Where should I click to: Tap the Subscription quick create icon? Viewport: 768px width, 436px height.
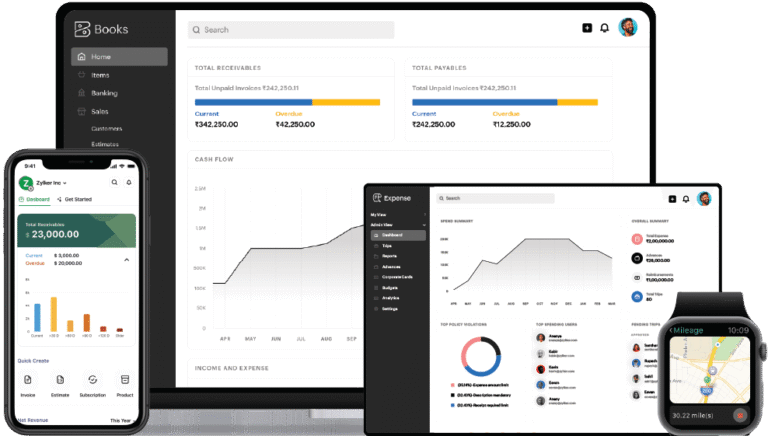[92, 380]
